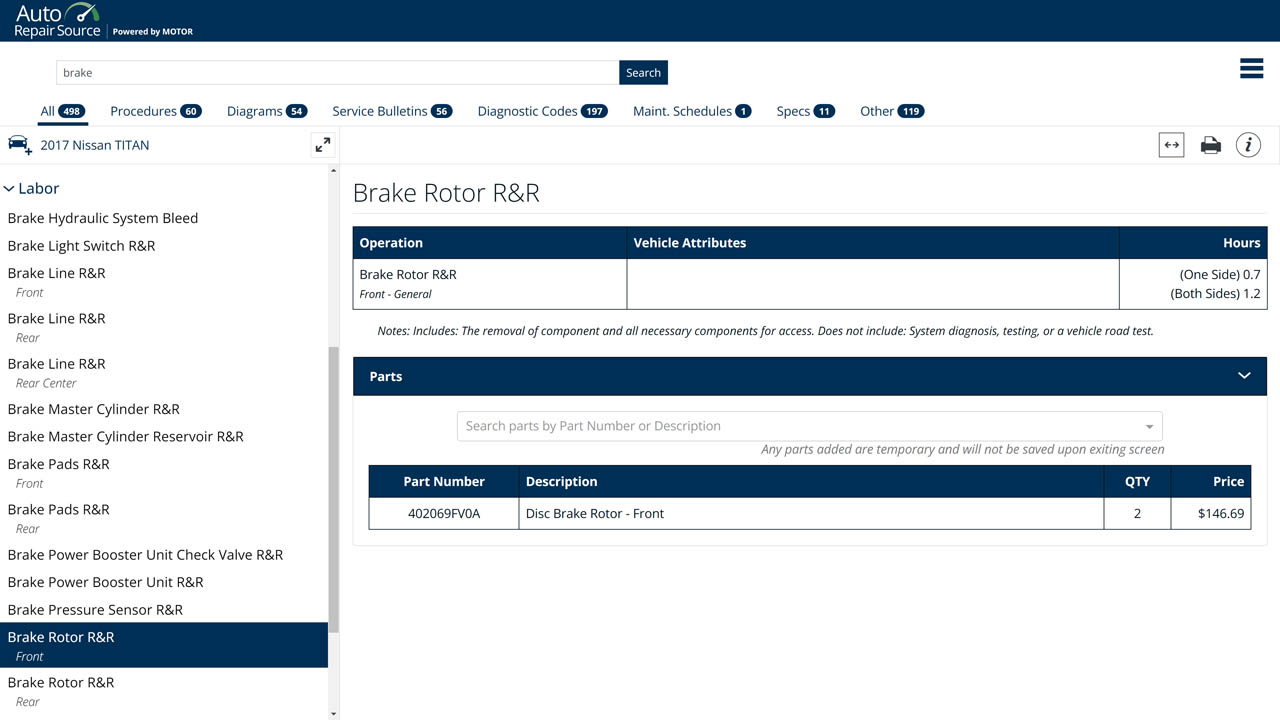Click the brake search input field
1280x720 pixels.
[337, 72]
